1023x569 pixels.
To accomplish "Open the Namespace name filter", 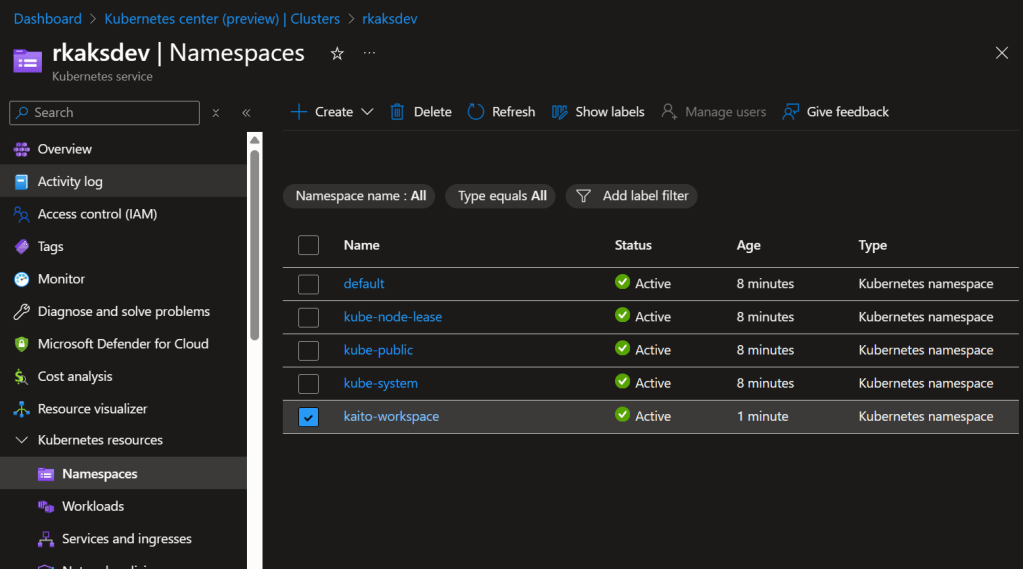I will pyautogui.click(x=360, y=196).
